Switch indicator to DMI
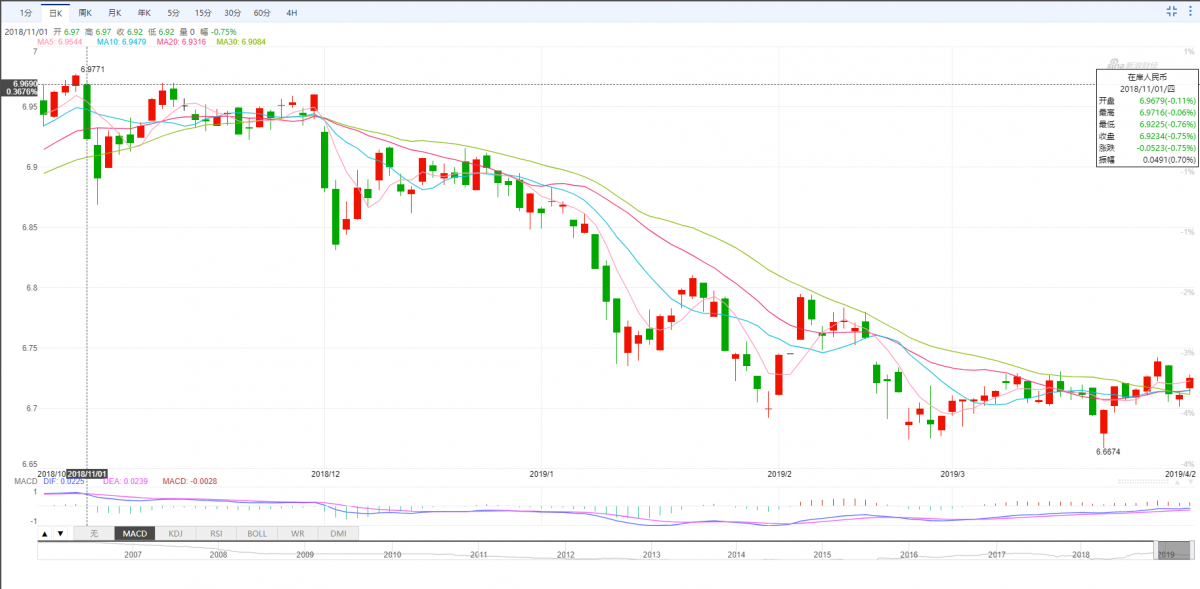The image size is (1200, 589). pyautogui.click(x=339, y=533)
